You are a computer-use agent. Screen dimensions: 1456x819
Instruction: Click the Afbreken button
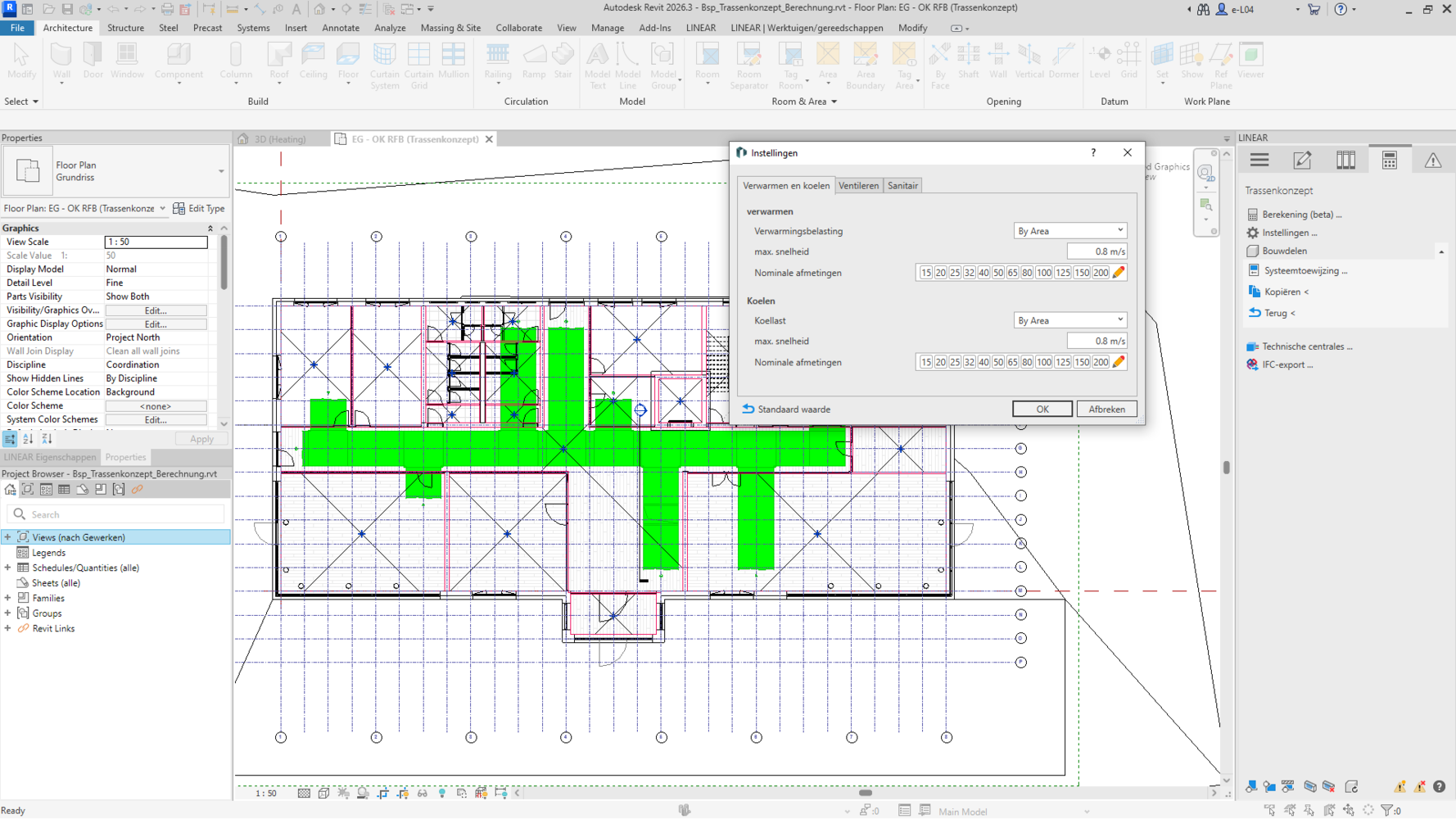point(1106,409)
